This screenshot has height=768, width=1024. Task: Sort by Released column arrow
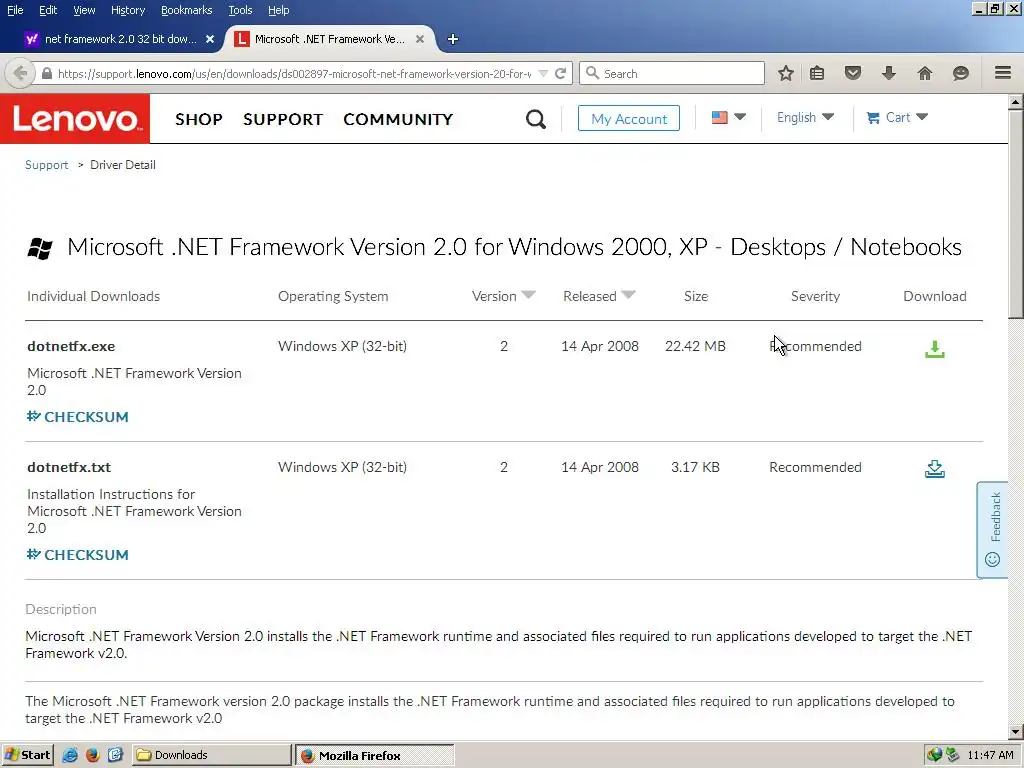[628, 295]
